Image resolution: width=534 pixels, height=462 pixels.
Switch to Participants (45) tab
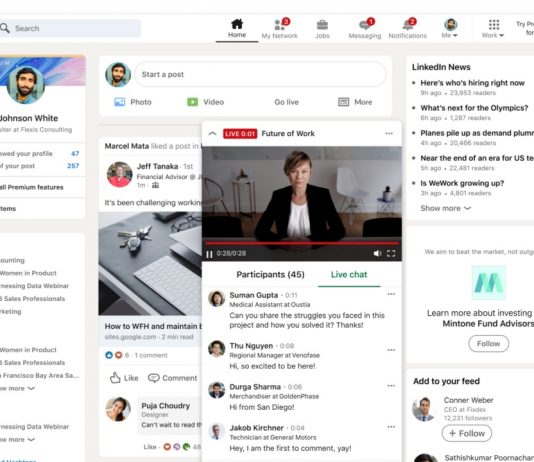tap(270, 274)
